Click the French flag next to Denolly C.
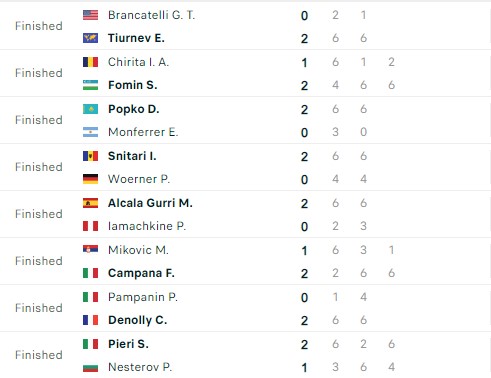 90,320
